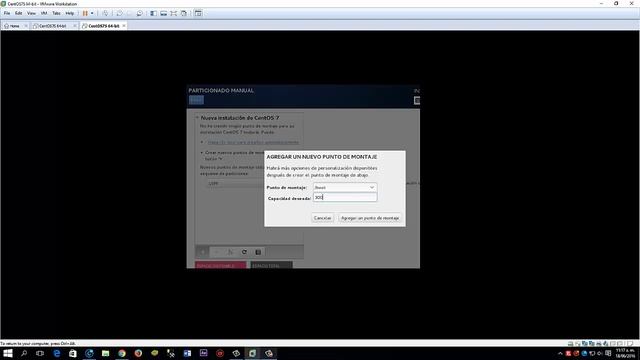Click the taskbar search magnifier icon
Image resolution: width=640 pixels, height=360 pixels.
[x=24, y=353]
